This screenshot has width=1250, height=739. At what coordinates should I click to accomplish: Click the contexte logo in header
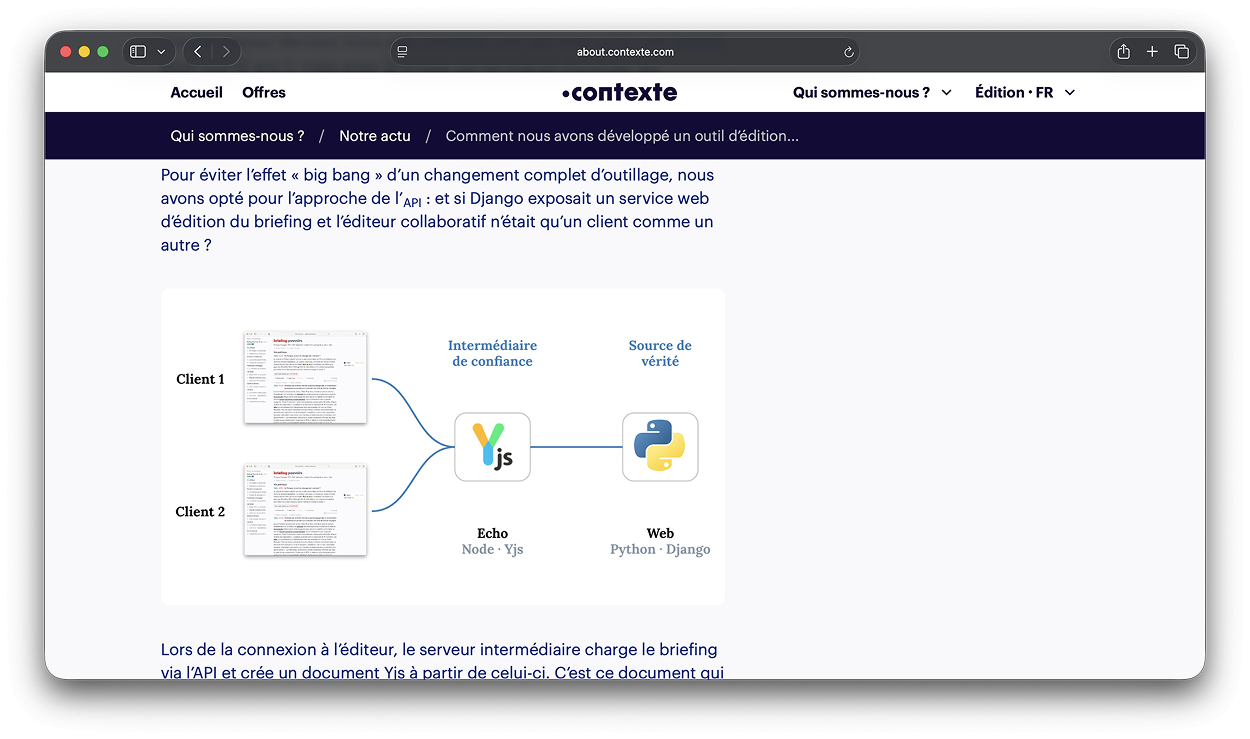point(619,92)
